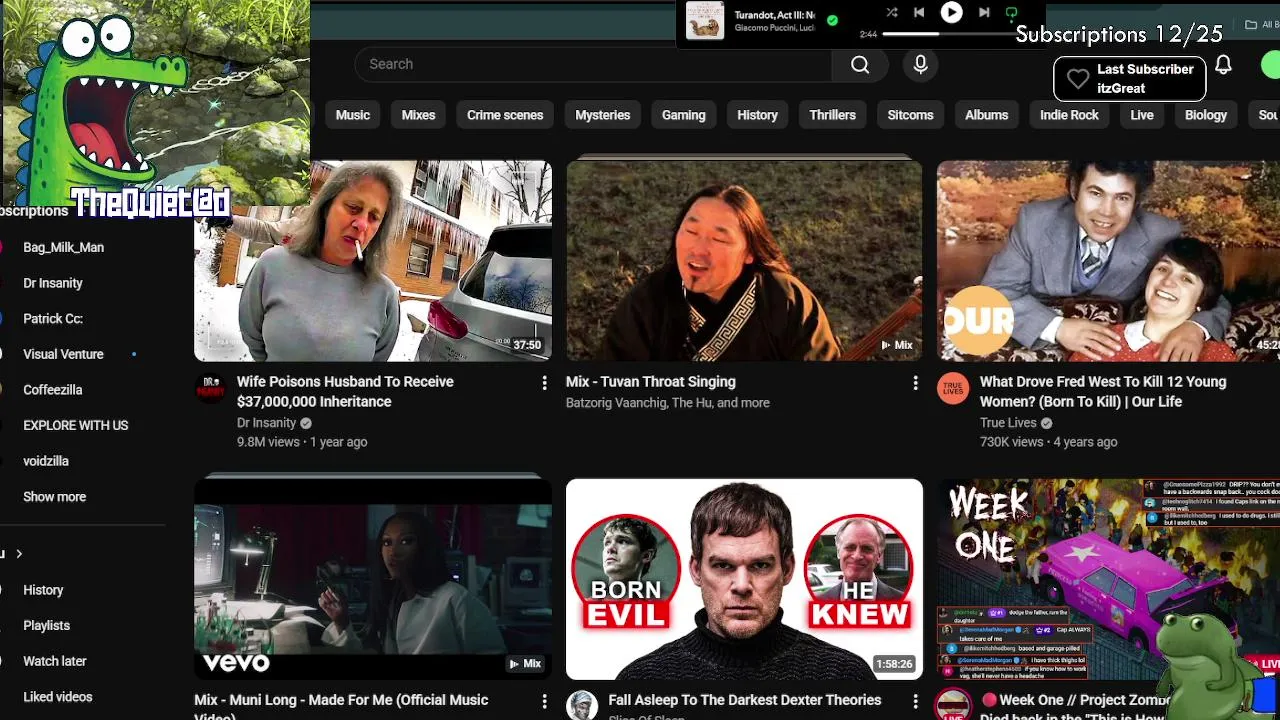The height and width of the screenshot is (720, 1280).
Task: Open more options for Wife Poisons Husband video
Action: [544, 383]
